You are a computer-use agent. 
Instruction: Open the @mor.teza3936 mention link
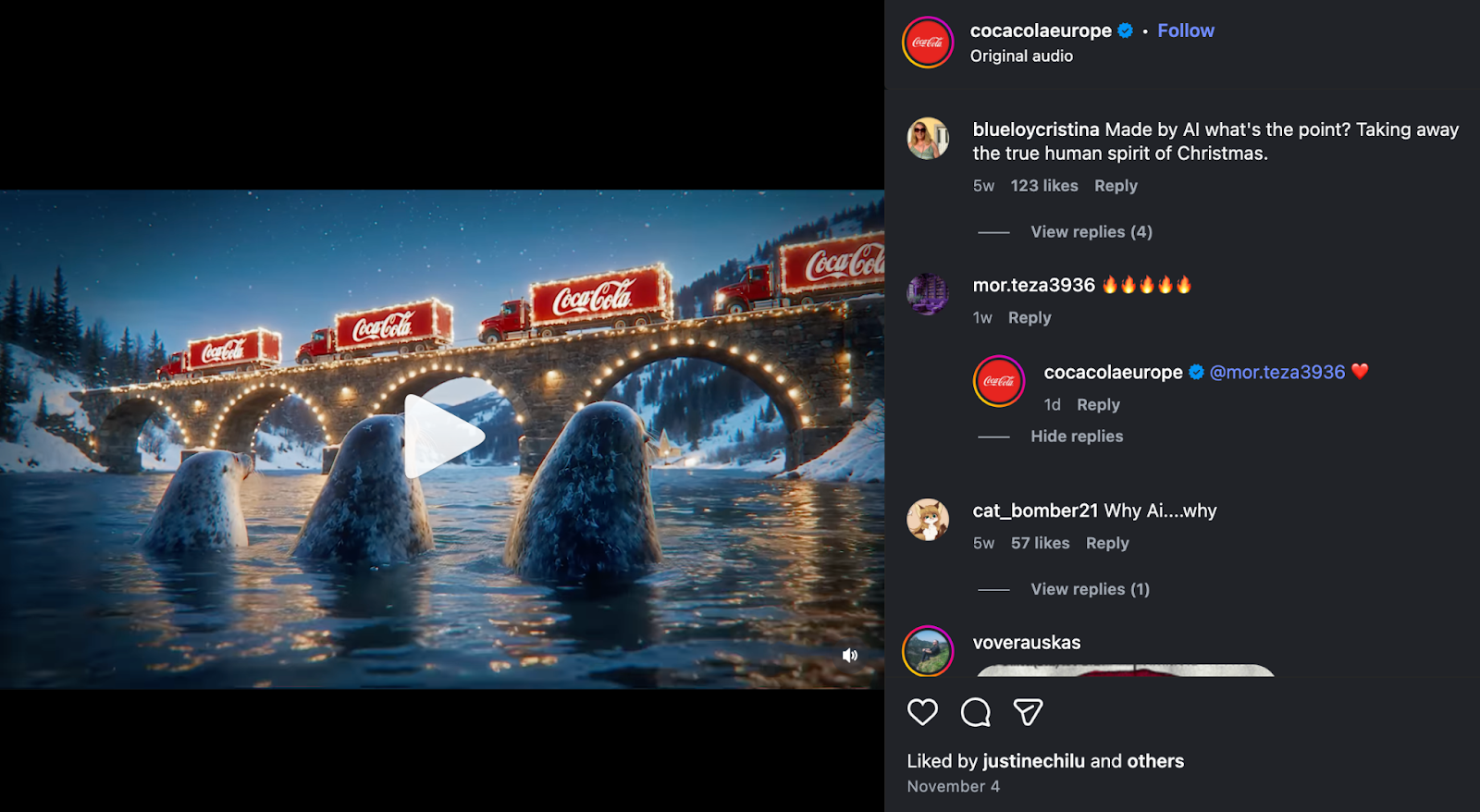pyautogui.click(x=1277, y=372)
